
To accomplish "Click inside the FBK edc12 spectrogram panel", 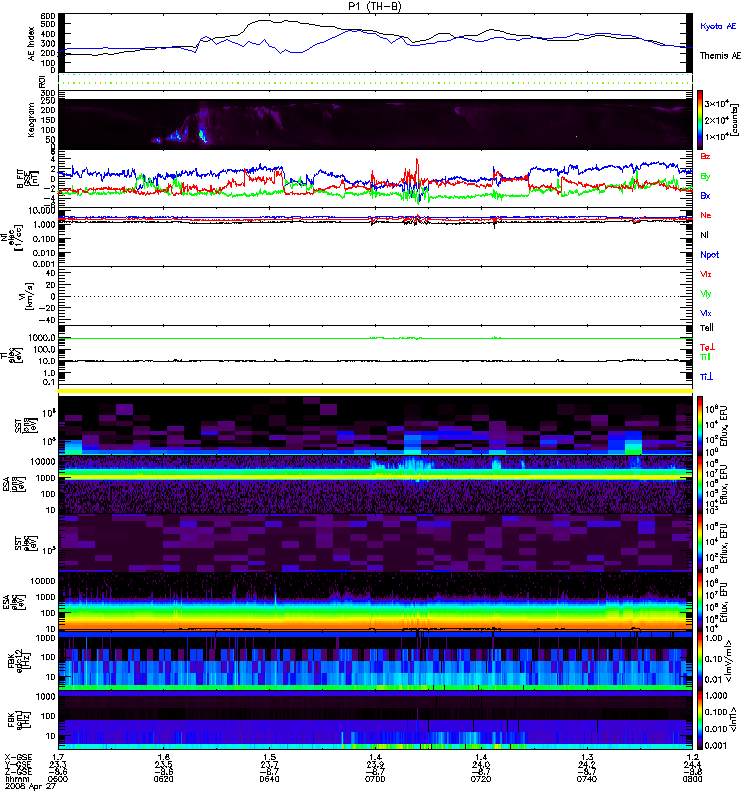I will click(375, 661).
